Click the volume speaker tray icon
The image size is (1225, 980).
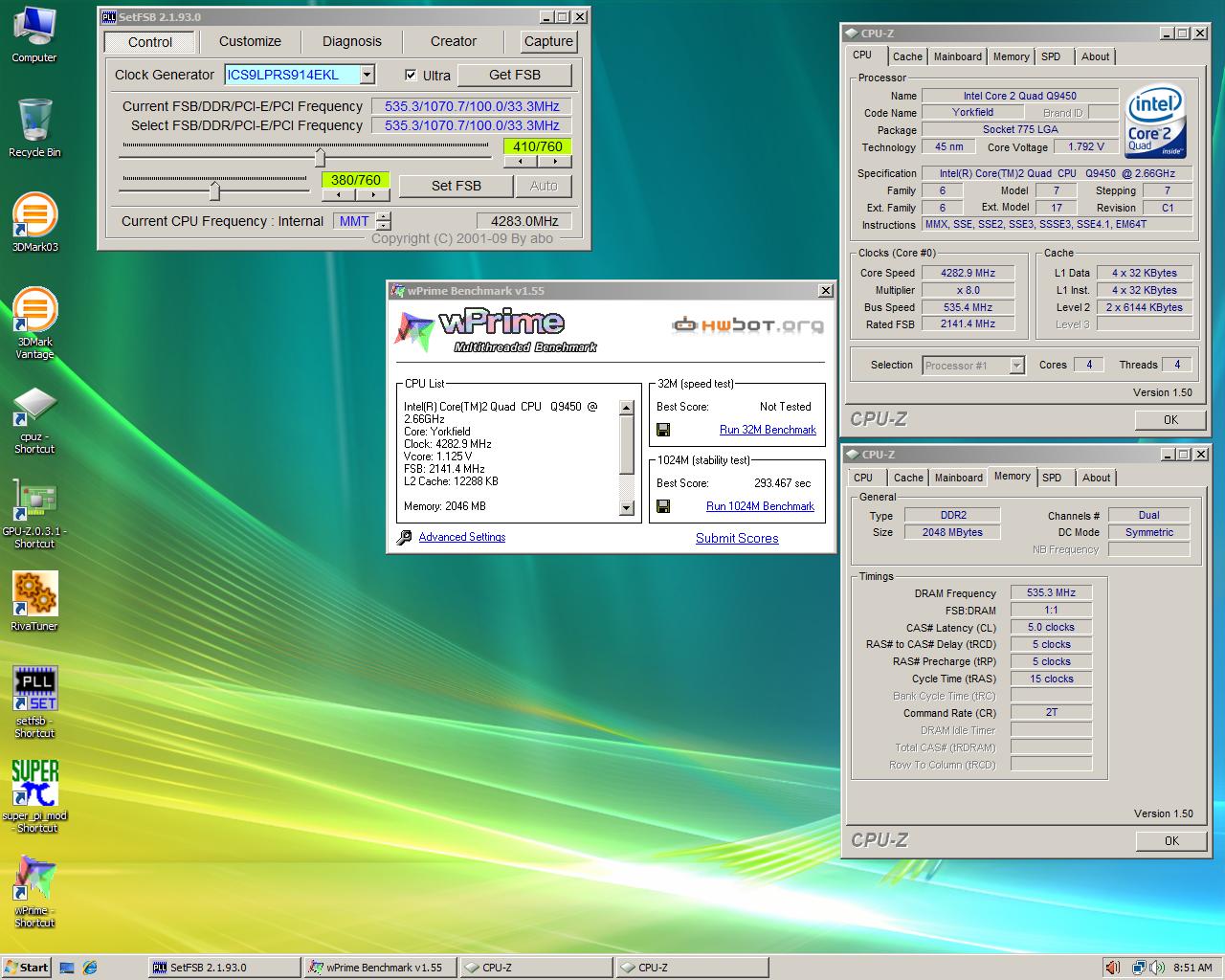(x=1156, y=968)
